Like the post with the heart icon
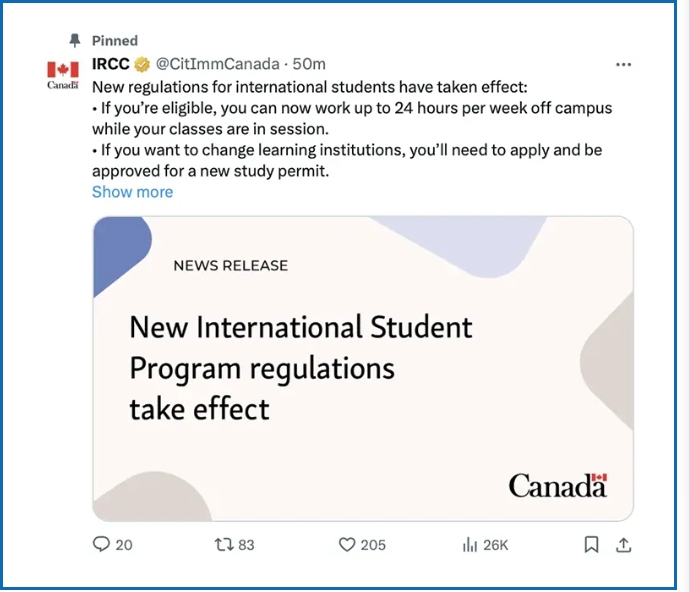The height and width of the screenshot is (592, 690). 347,545
